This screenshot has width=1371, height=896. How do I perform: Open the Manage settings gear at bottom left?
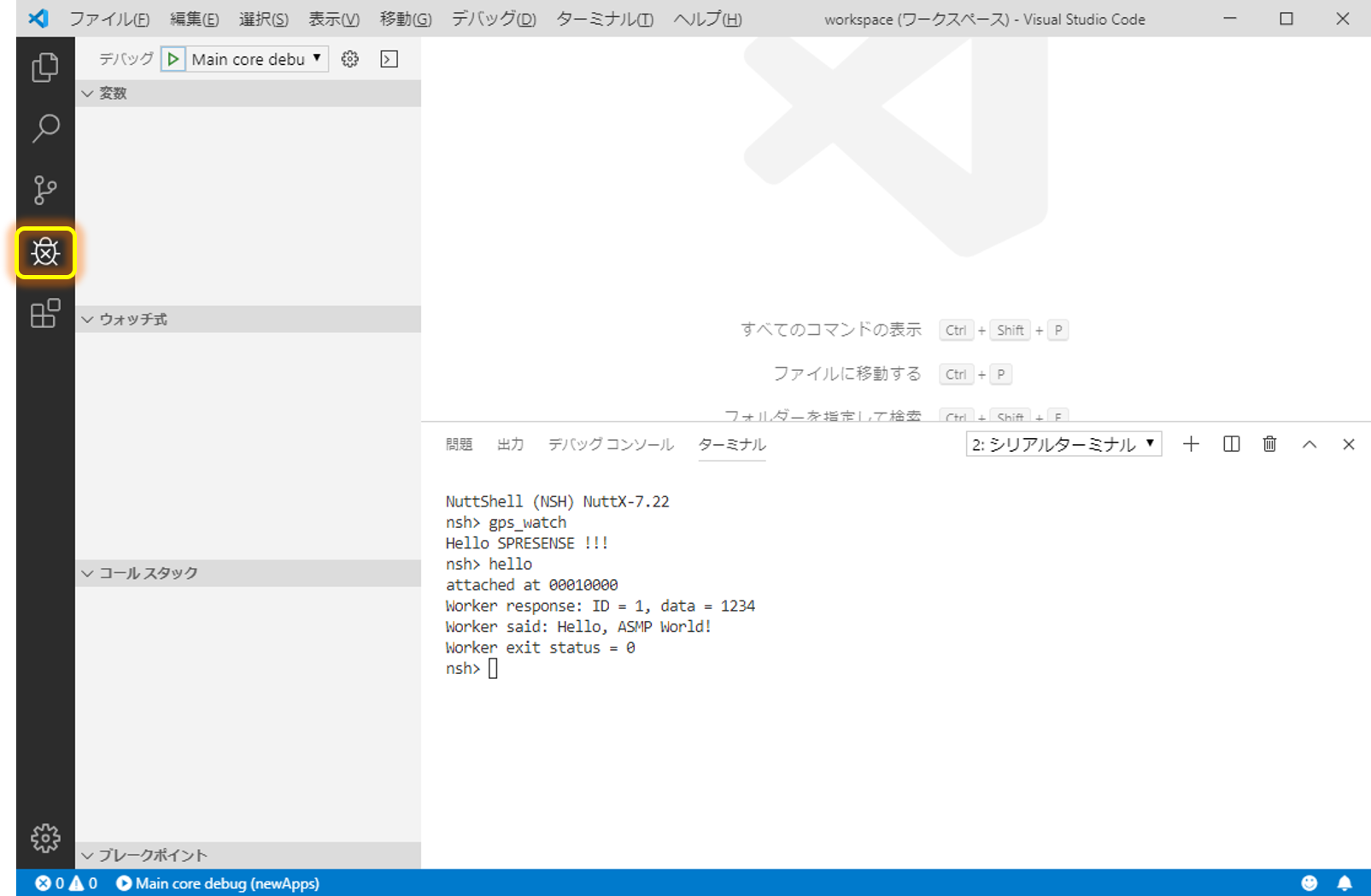[44, 838]
